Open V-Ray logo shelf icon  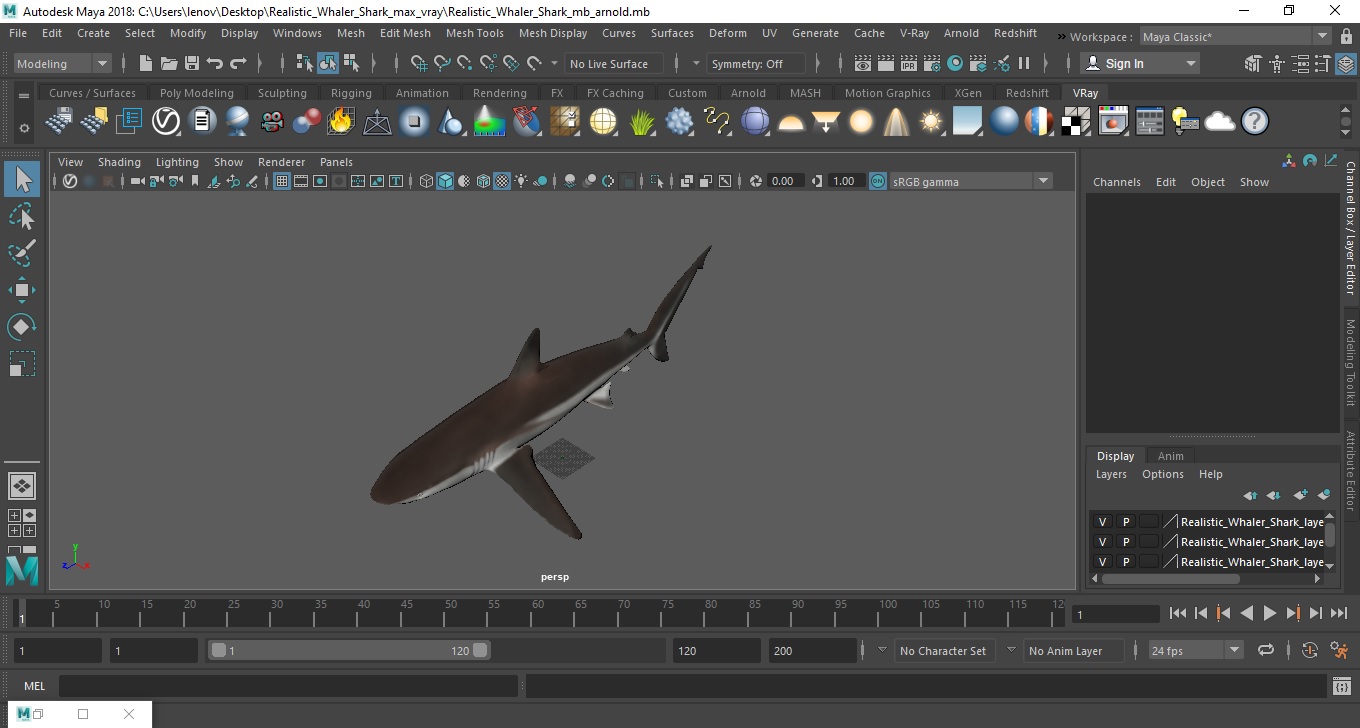(166, 122)
